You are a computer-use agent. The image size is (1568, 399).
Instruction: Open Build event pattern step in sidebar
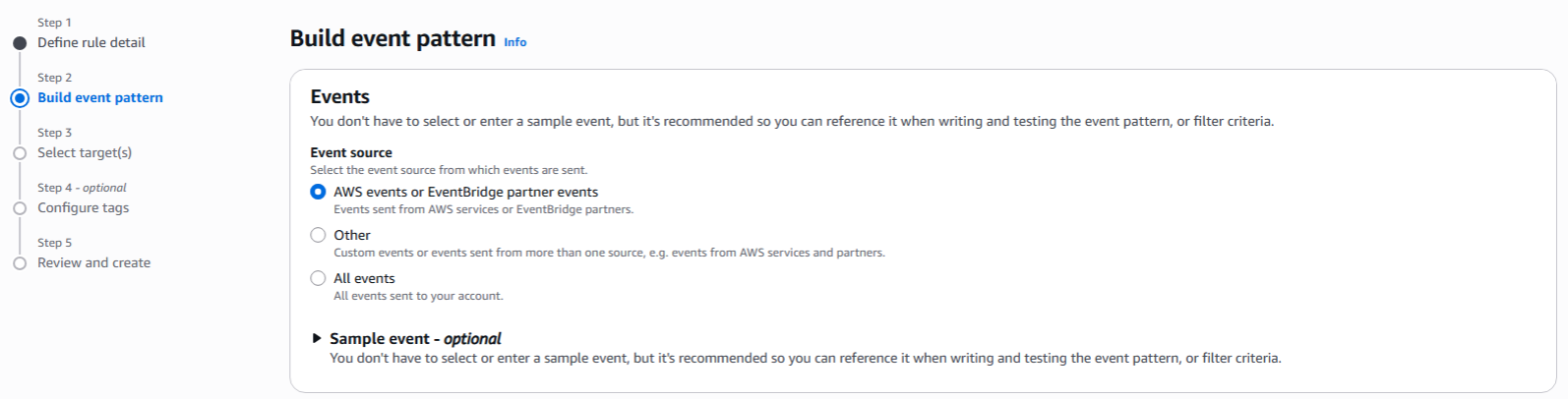(100, 98)
